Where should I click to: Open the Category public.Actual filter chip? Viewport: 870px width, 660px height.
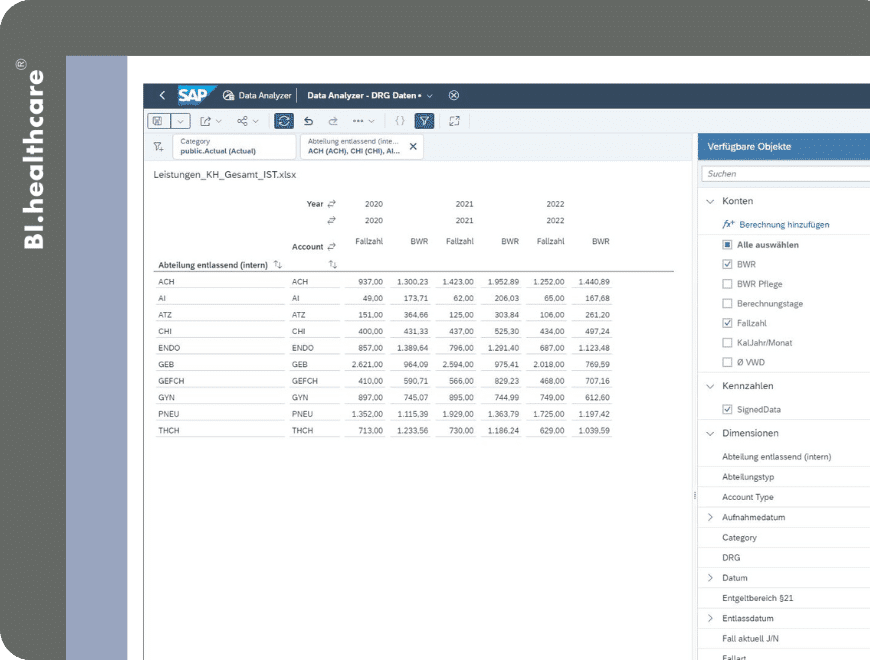pyautogui.click(x=234, y=146)
